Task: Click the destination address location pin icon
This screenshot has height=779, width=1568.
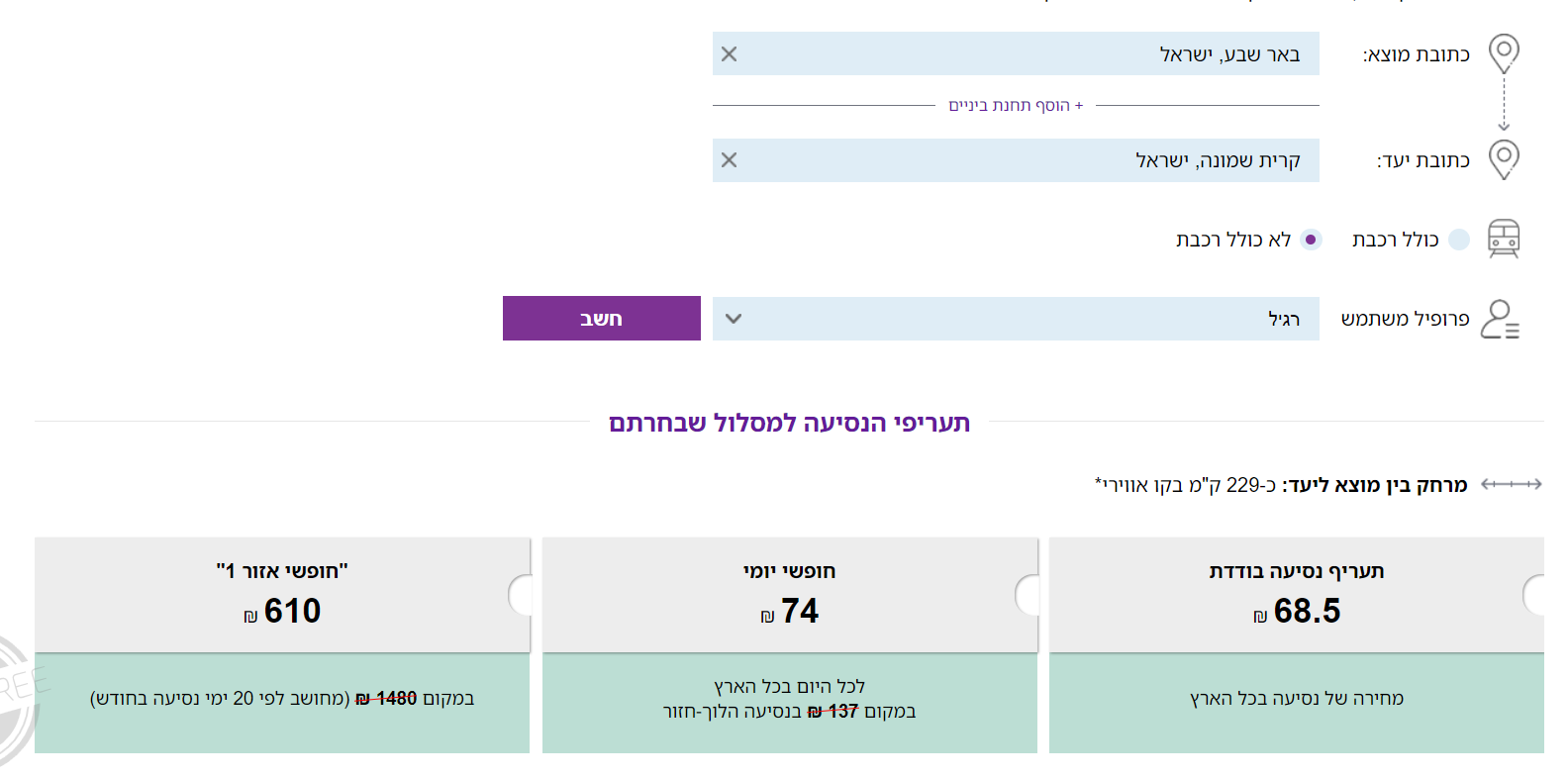Action: coord(1504,158)
